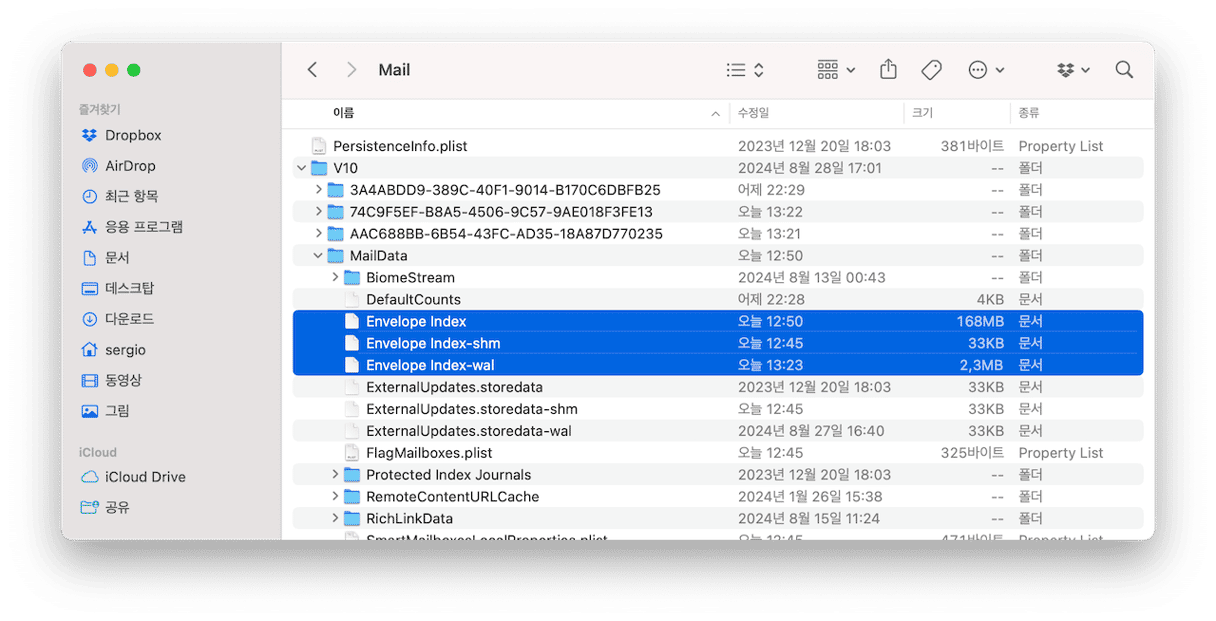The width and height of the screenshot is (1216, 621).
Task: Expand the 3A4ABDD9-389C-40F1 folder
Action: [318, 190]
